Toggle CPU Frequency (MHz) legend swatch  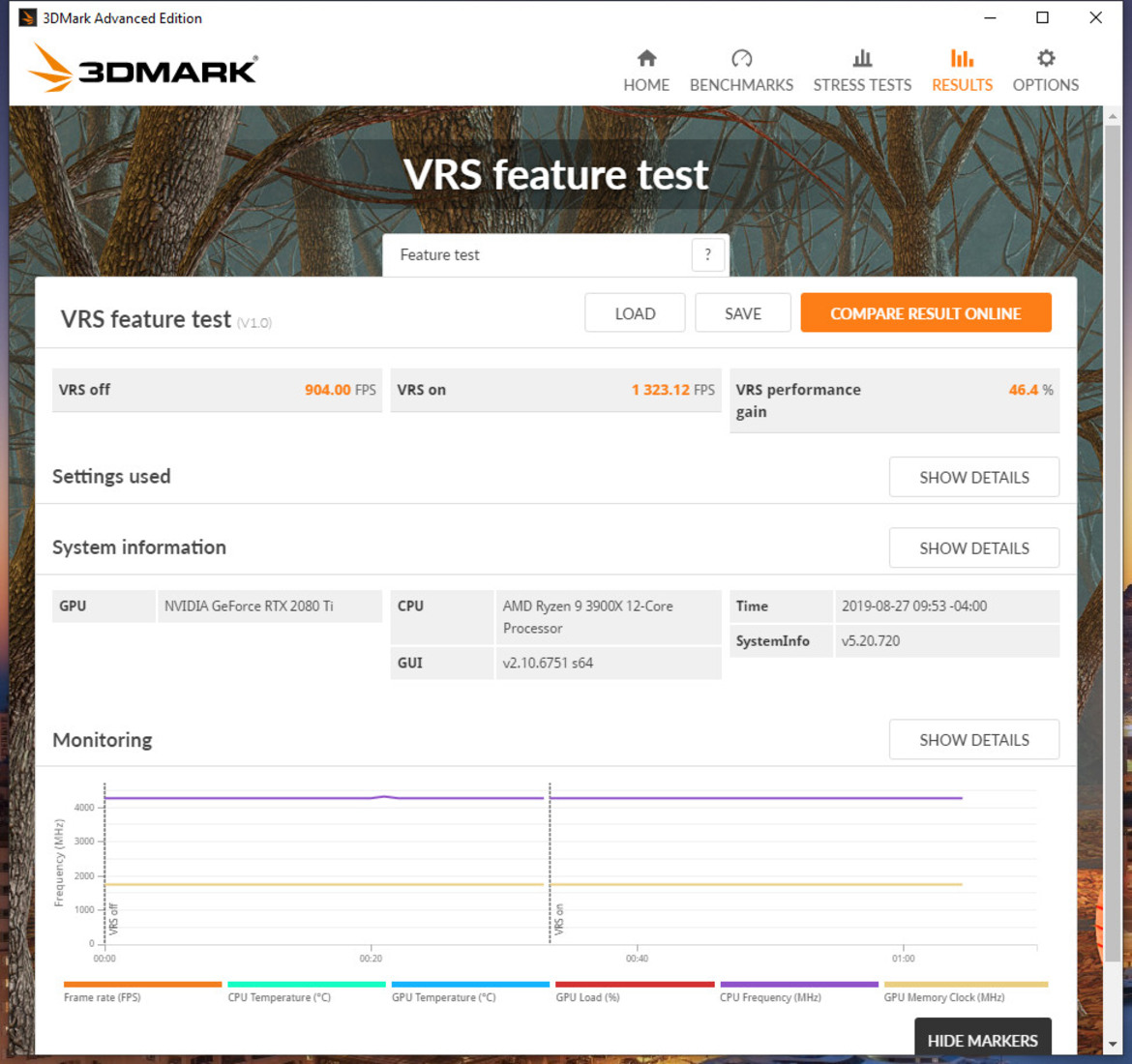point(798,984)
